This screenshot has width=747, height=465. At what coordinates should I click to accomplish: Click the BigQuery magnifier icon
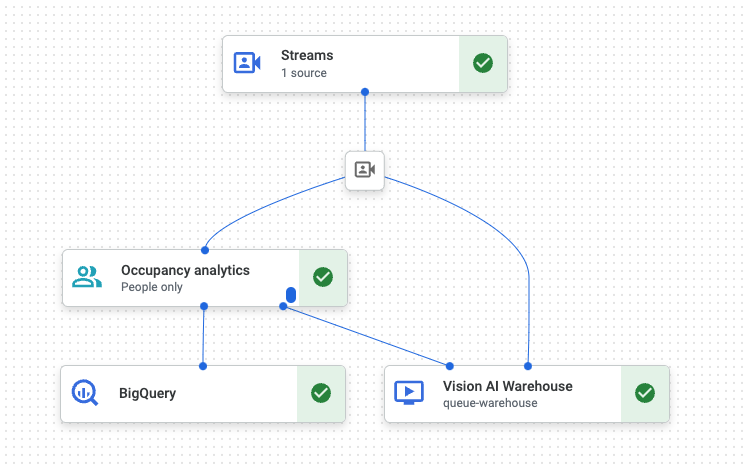coord(85,393)
